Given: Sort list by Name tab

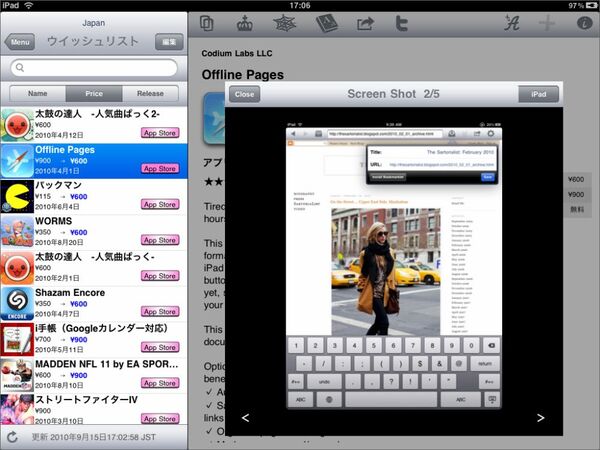Looking at the screenshot, I should pos(38,93).
